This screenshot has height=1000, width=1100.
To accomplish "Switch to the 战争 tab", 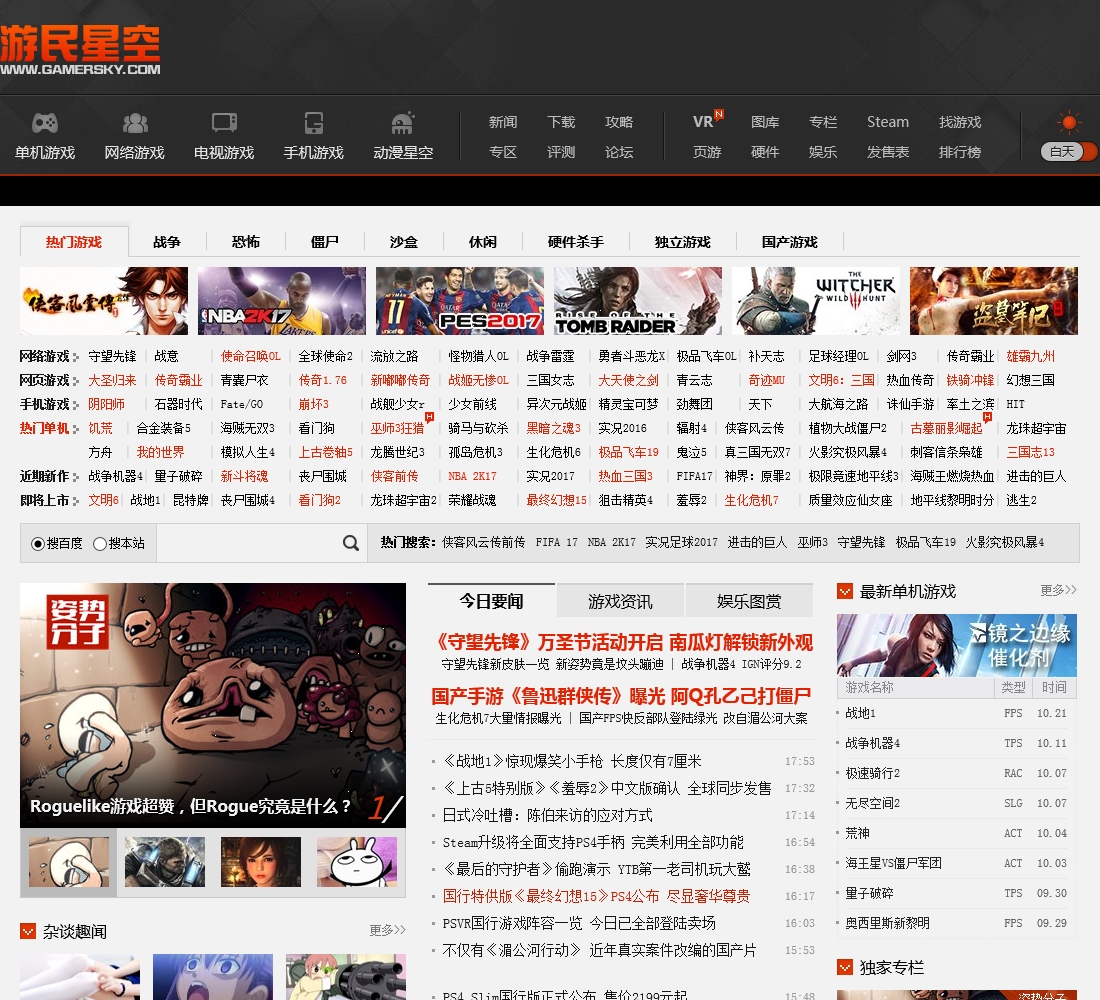I will tap(167, 242).
